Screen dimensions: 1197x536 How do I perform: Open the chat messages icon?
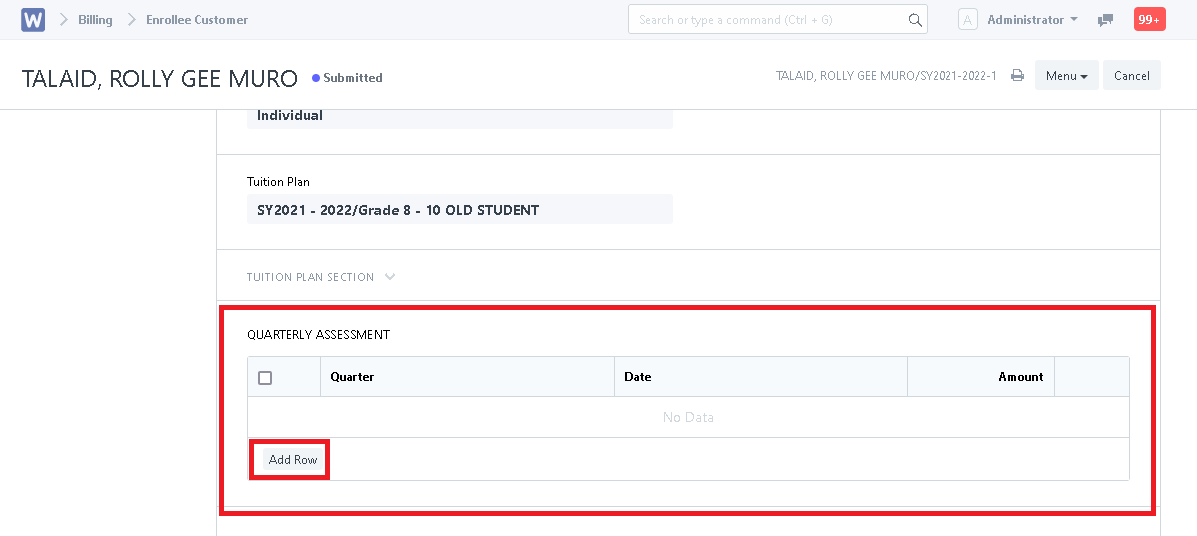pos(1105,21)
